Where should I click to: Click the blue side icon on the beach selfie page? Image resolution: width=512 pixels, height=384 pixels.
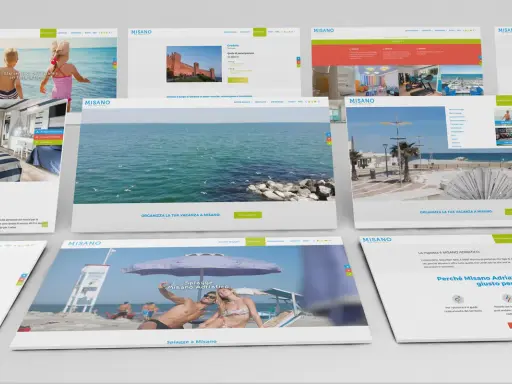tap(347, 267)
